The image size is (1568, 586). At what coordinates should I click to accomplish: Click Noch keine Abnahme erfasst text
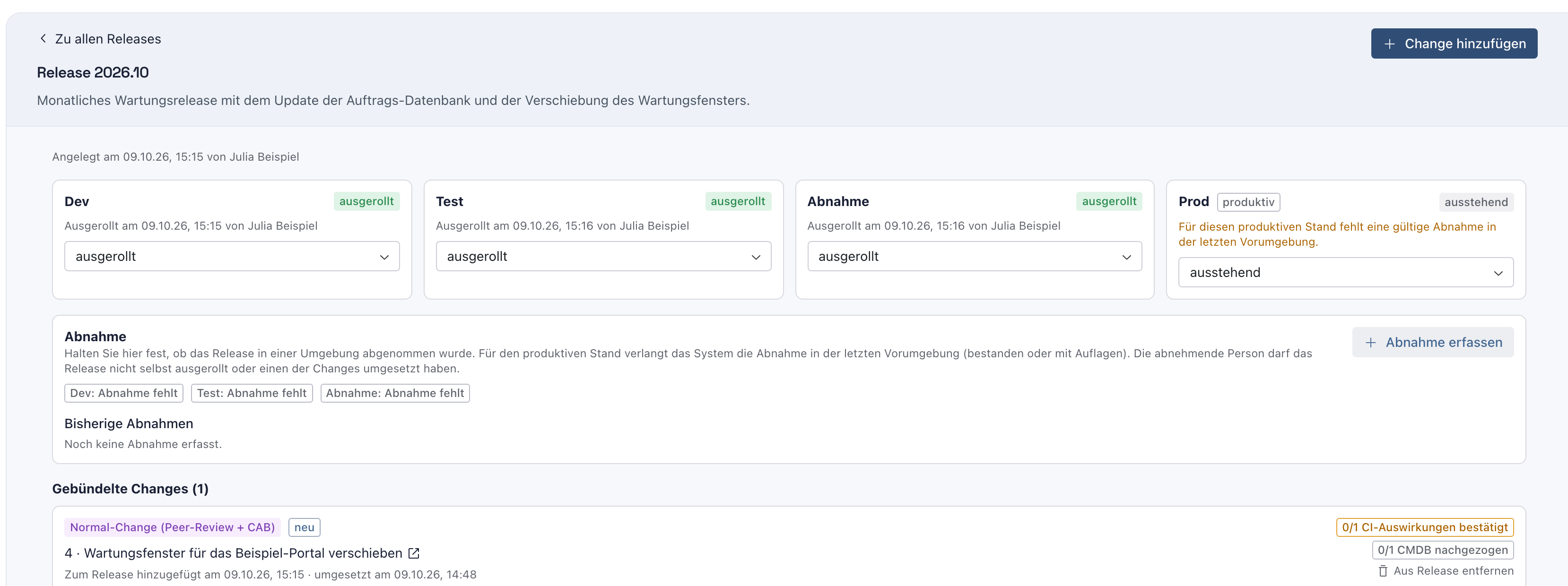click(x=143, y=444)
